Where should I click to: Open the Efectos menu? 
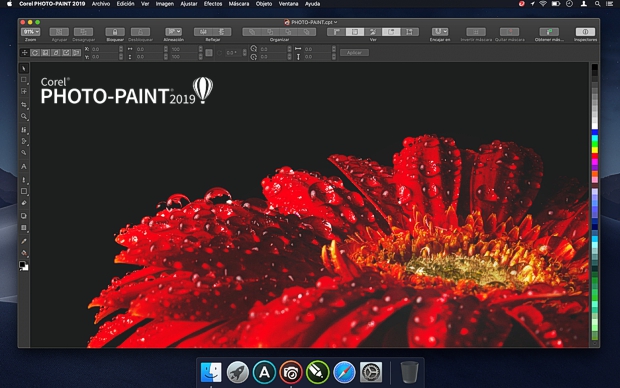[x=213, y=4]
